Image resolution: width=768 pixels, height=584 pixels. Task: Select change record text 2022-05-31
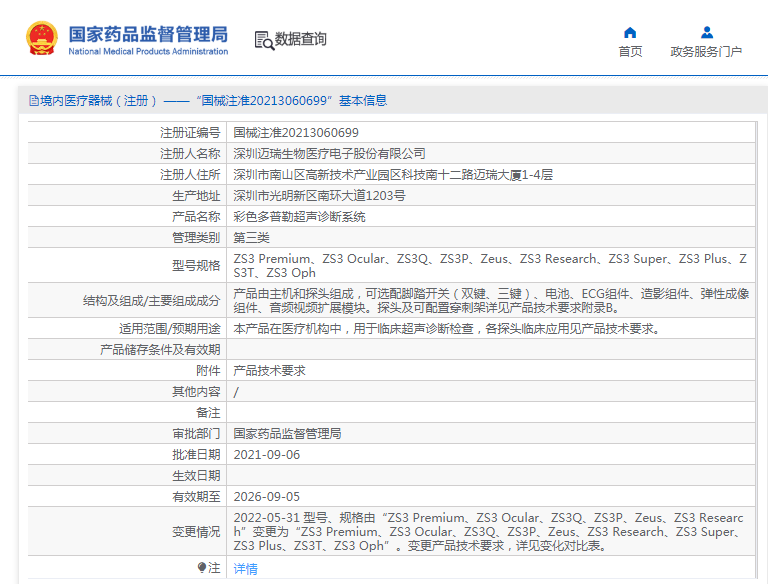coord(488,532)
